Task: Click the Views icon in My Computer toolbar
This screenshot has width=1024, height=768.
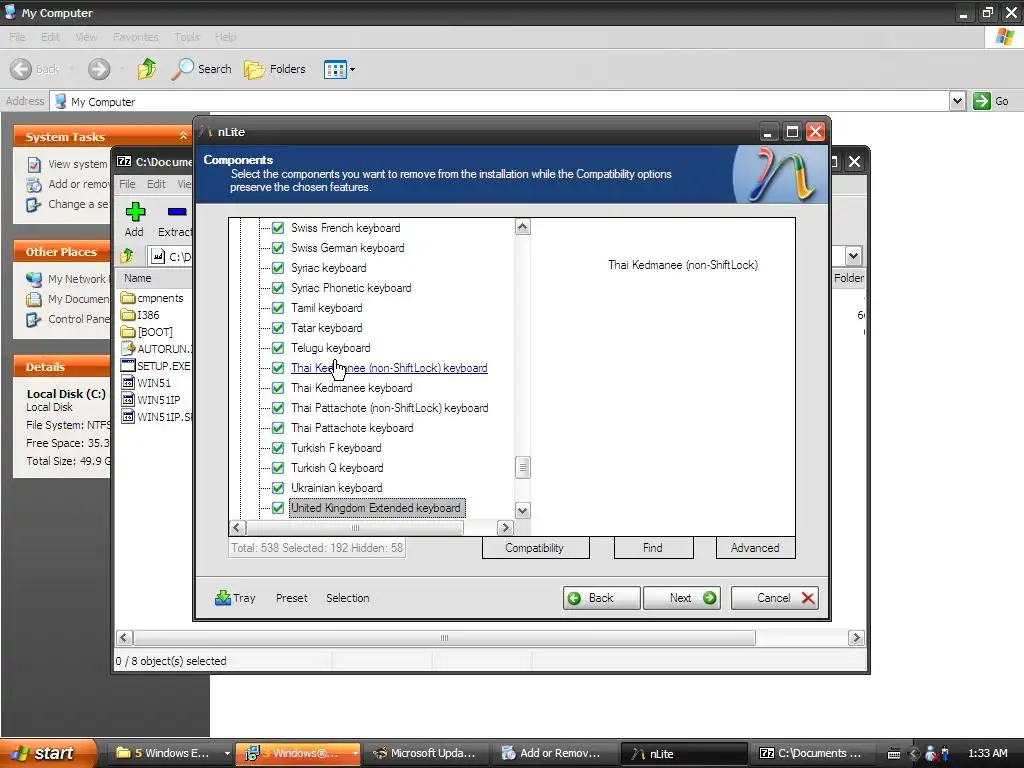Action: pyautogui.click(x=335, y=69)
